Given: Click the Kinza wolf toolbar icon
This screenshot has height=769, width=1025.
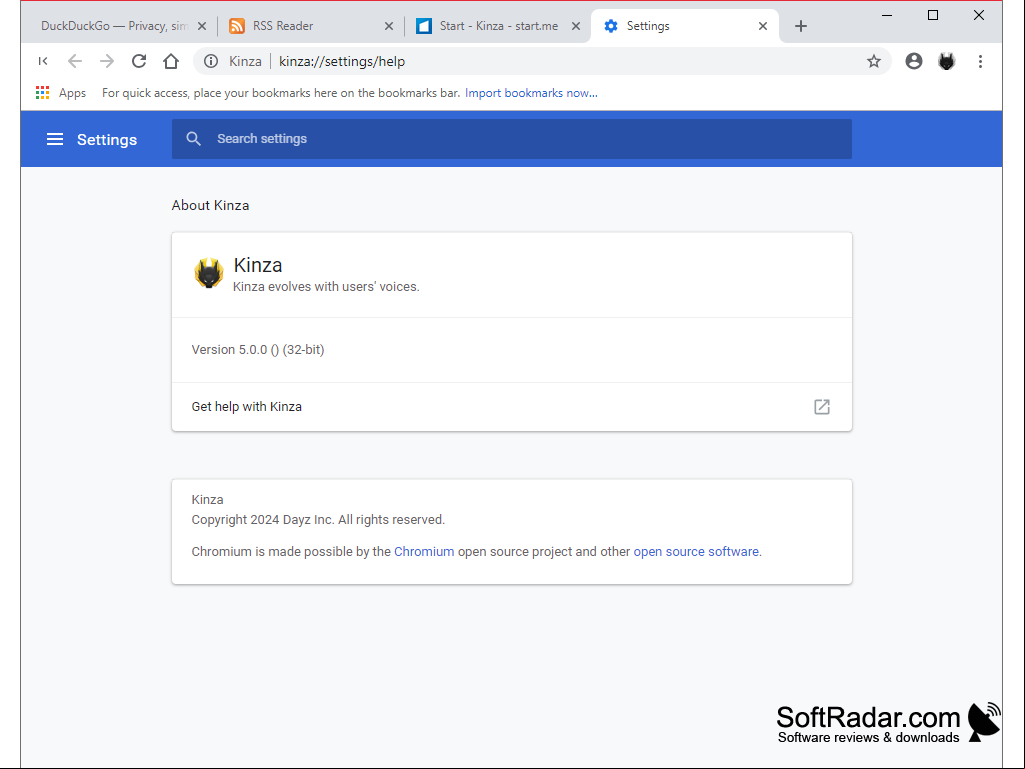Looking at the screenshot, I should (947, 61).
